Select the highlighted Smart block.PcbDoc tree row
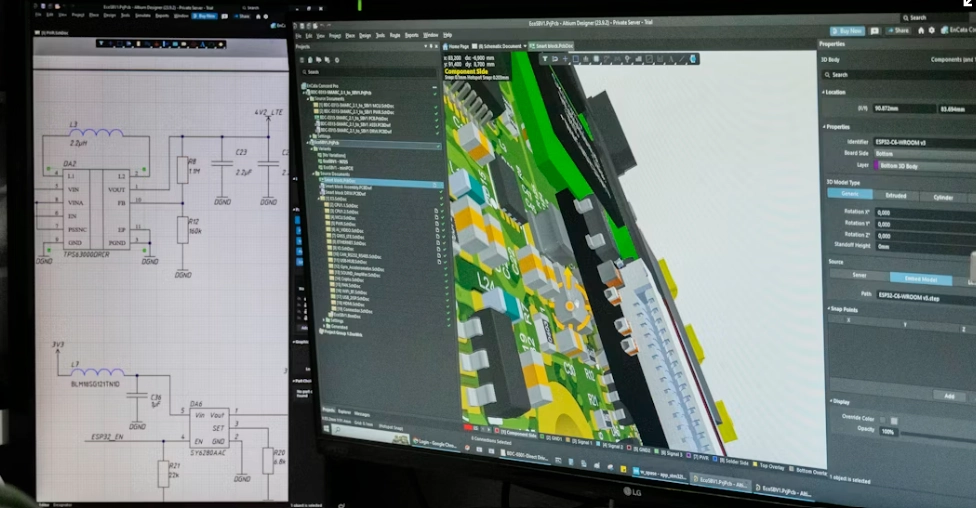The image size is (976, 508). (380, 181)
